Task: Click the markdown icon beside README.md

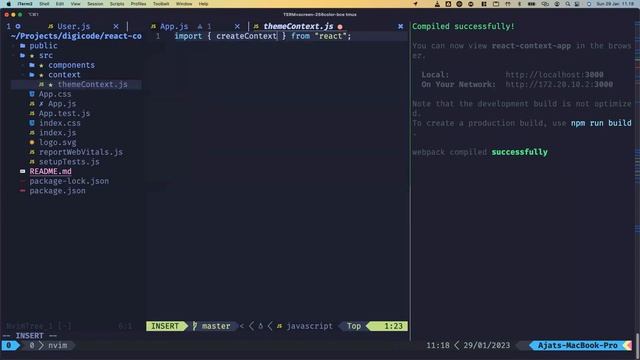Action: click(x=22, y=171)
